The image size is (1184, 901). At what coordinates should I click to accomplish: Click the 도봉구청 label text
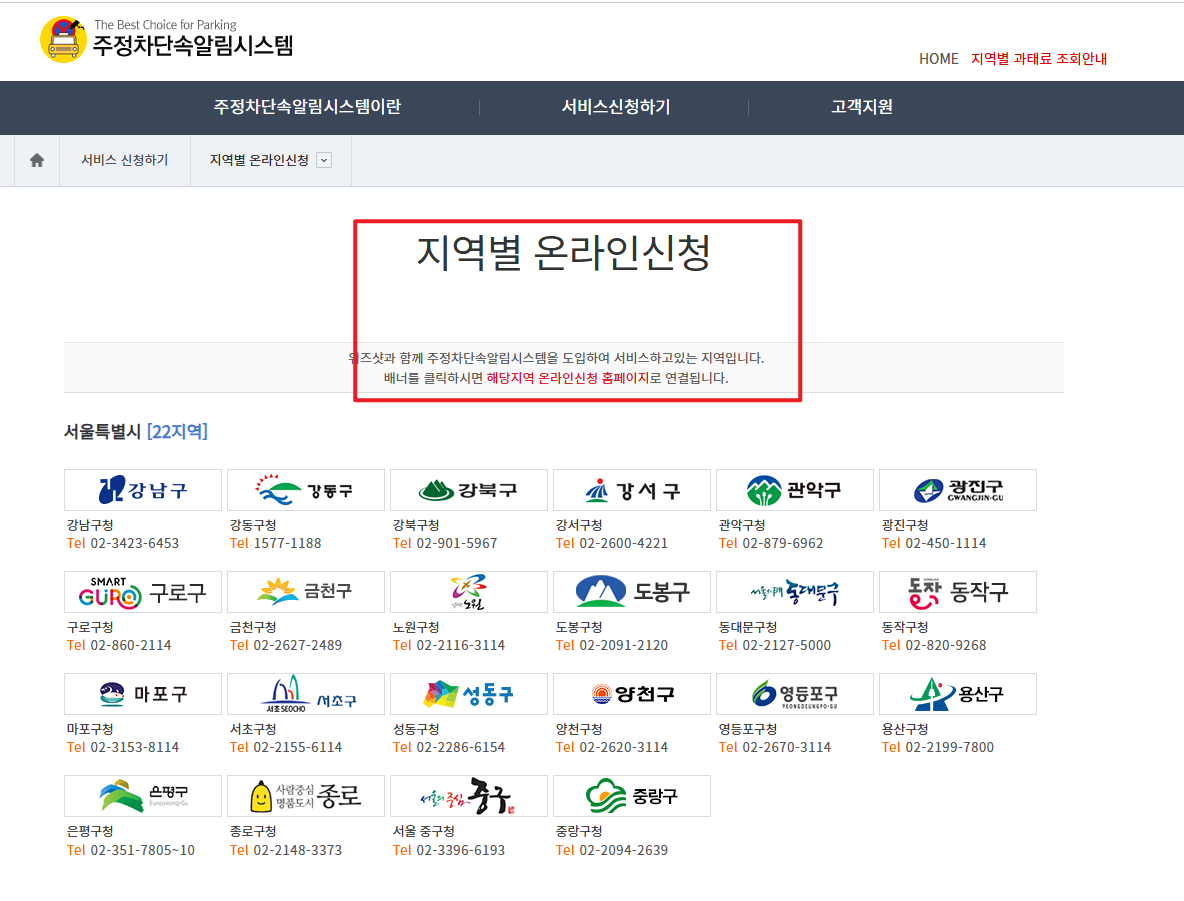(579, 627)
